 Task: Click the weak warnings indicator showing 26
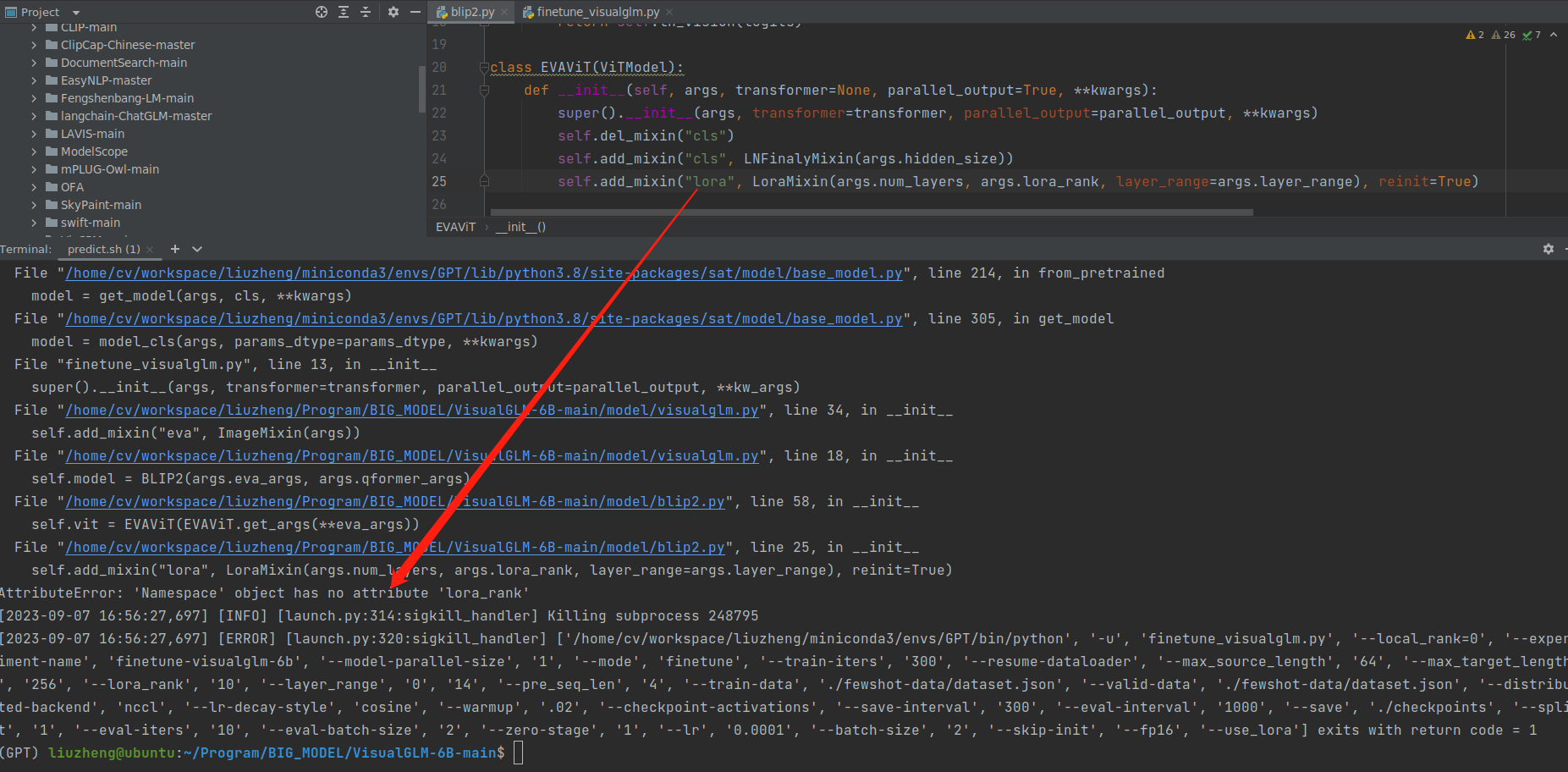pyautogui.click(x=1504, y=35)
